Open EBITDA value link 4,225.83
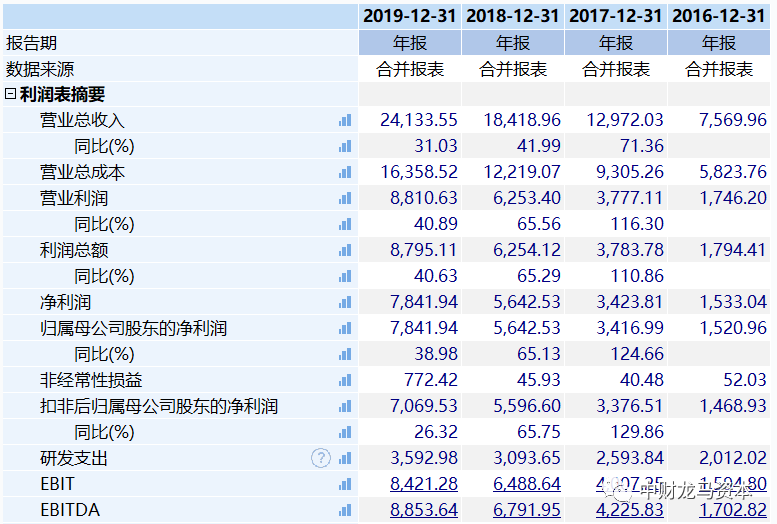This screenshot has width=777, height=524. coord(630,510)
